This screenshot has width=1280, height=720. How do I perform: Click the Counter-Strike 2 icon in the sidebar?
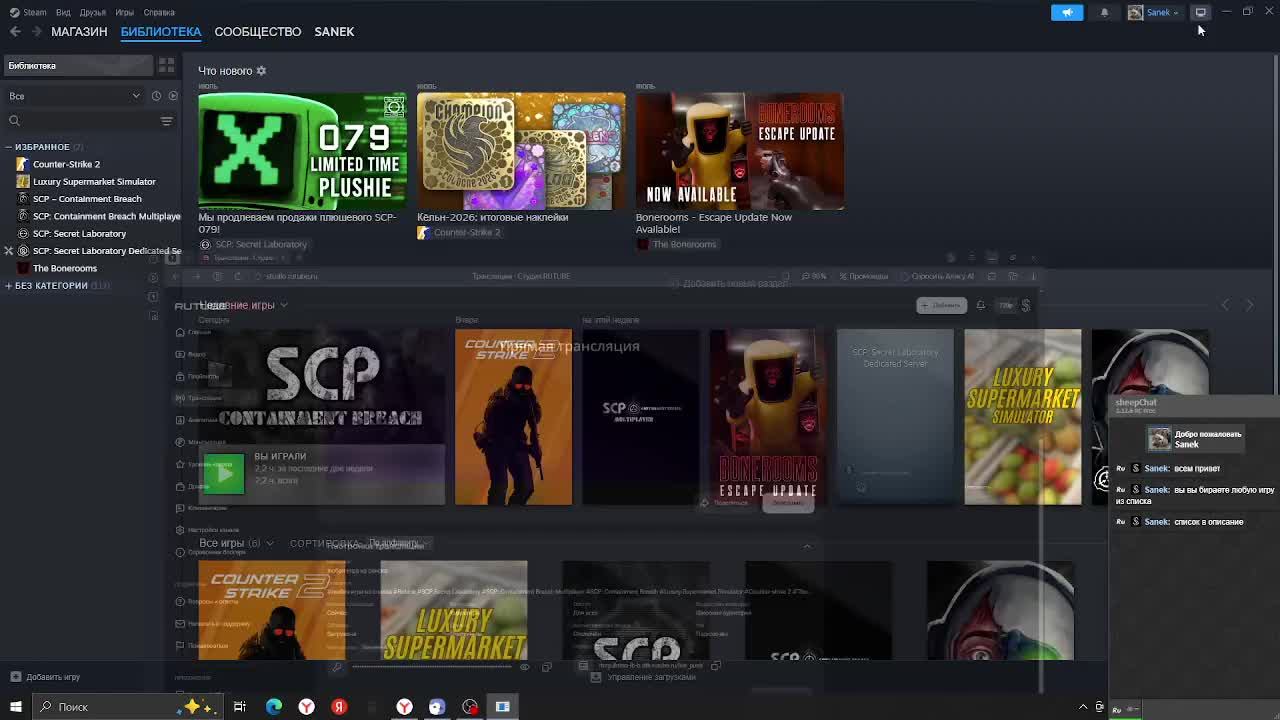click(x=23, y=164)
